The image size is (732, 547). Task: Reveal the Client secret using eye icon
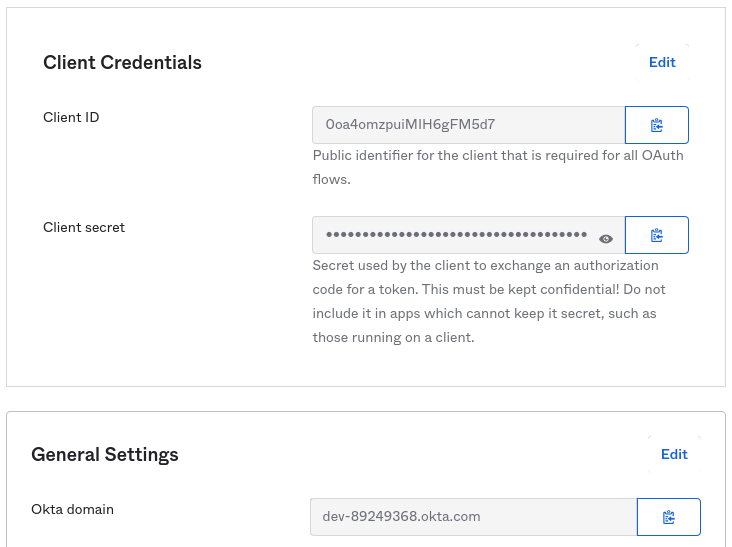tap(605, 239)
